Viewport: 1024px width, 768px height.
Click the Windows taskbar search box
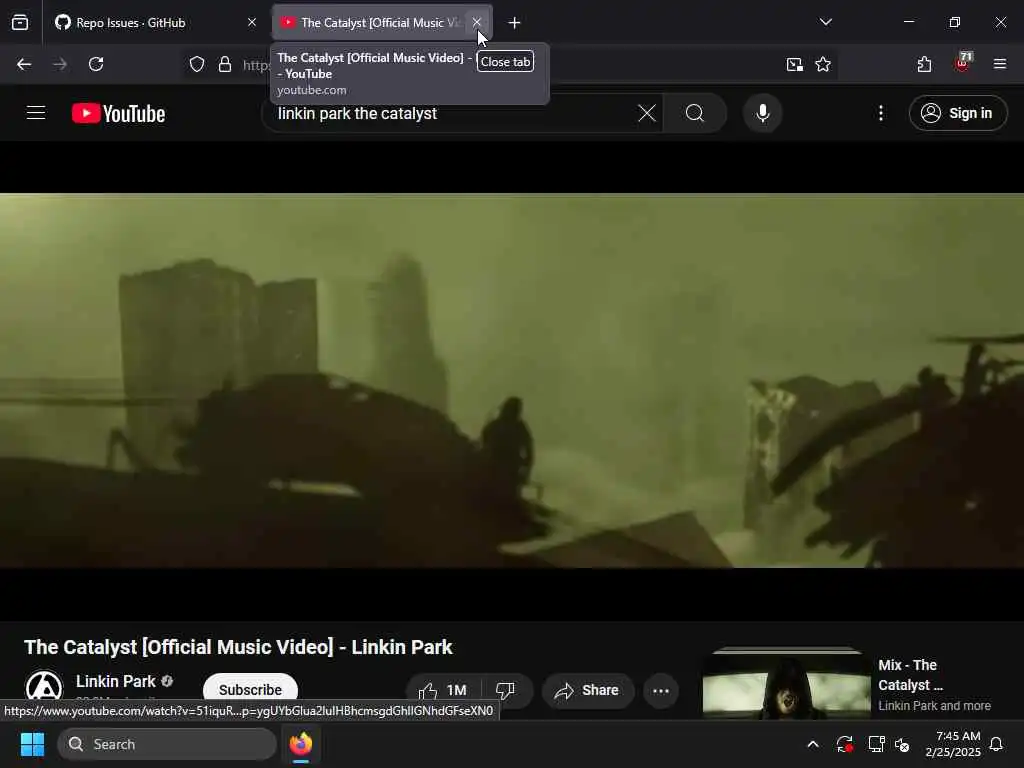(x=167, y=744)
